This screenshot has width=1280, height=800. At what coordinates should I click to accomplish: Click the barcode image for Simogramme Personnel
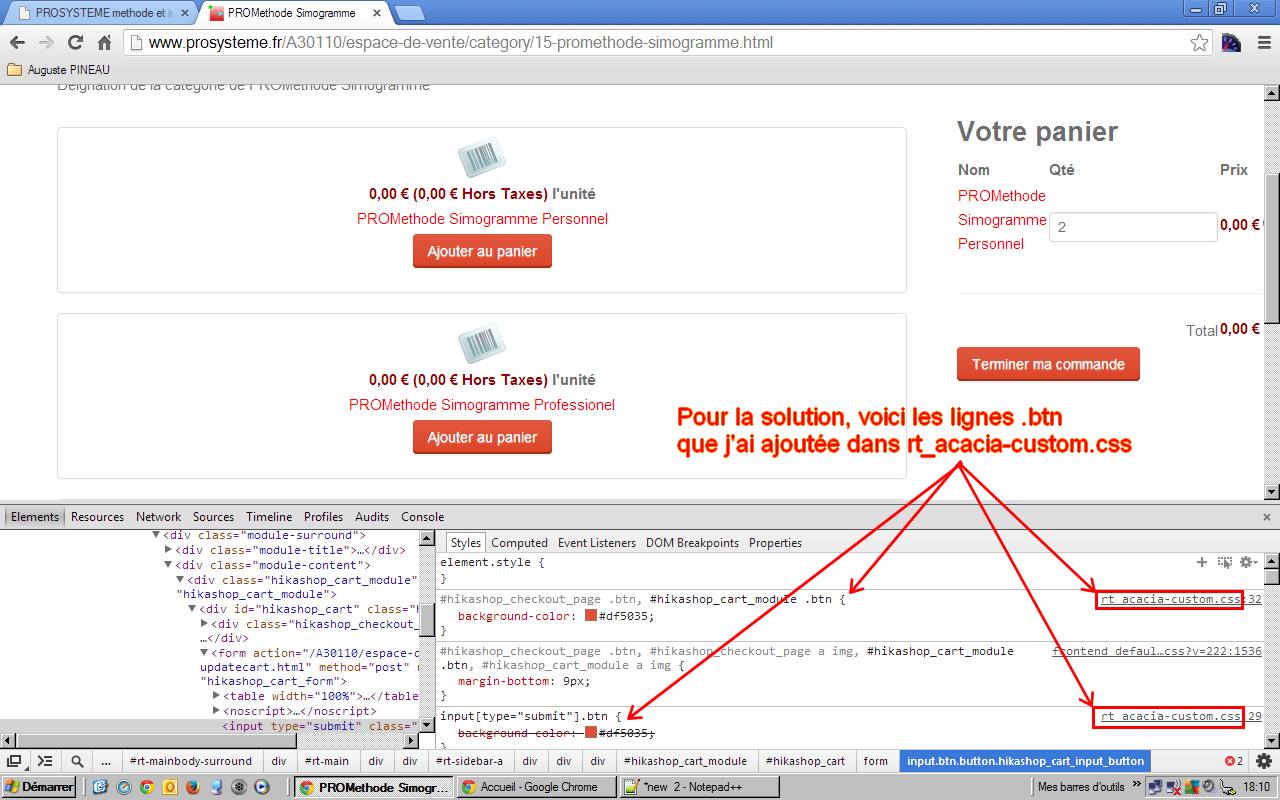(x=482, y=159)
